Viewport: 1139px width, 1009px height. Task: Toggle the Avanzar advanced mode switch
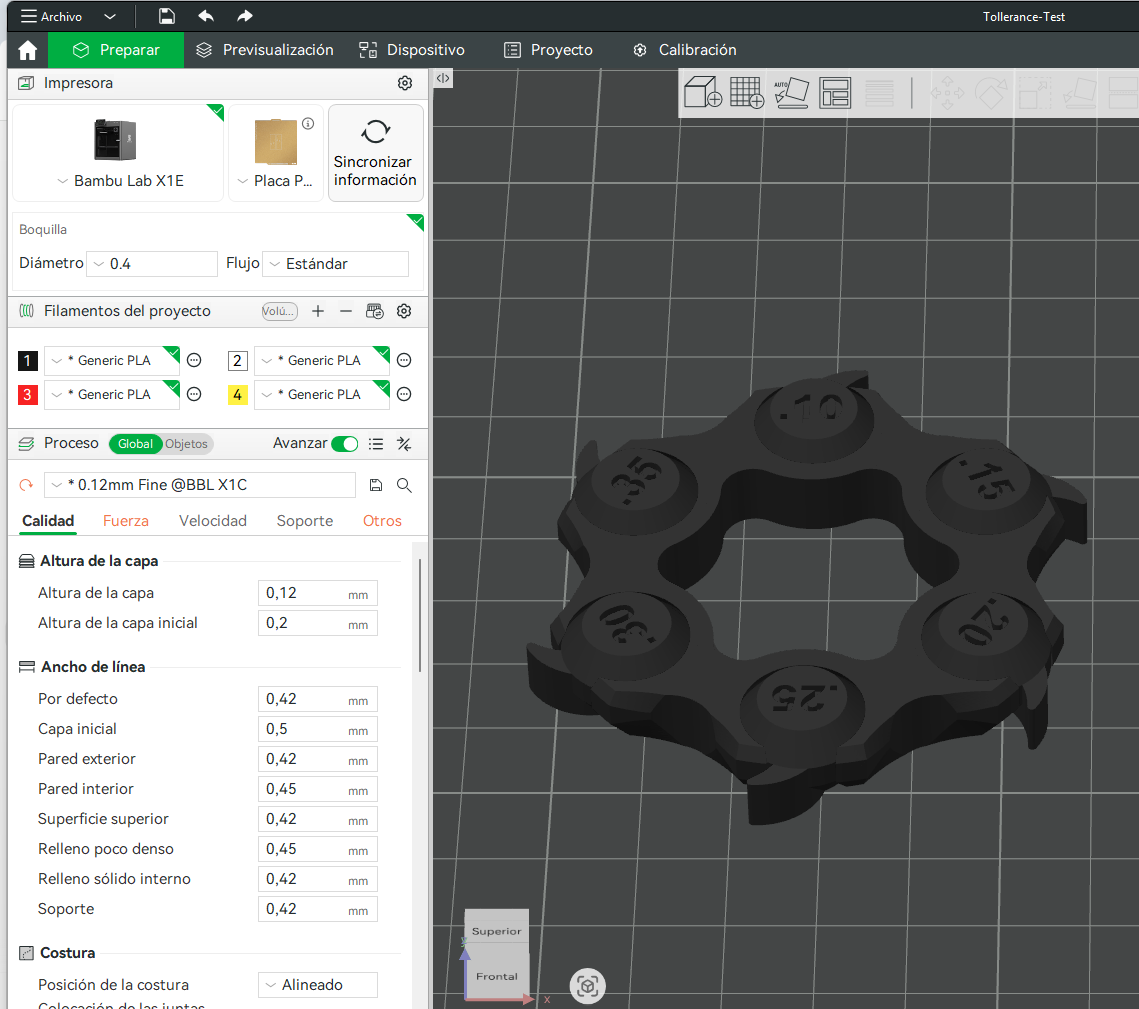[x=345, y=444]
